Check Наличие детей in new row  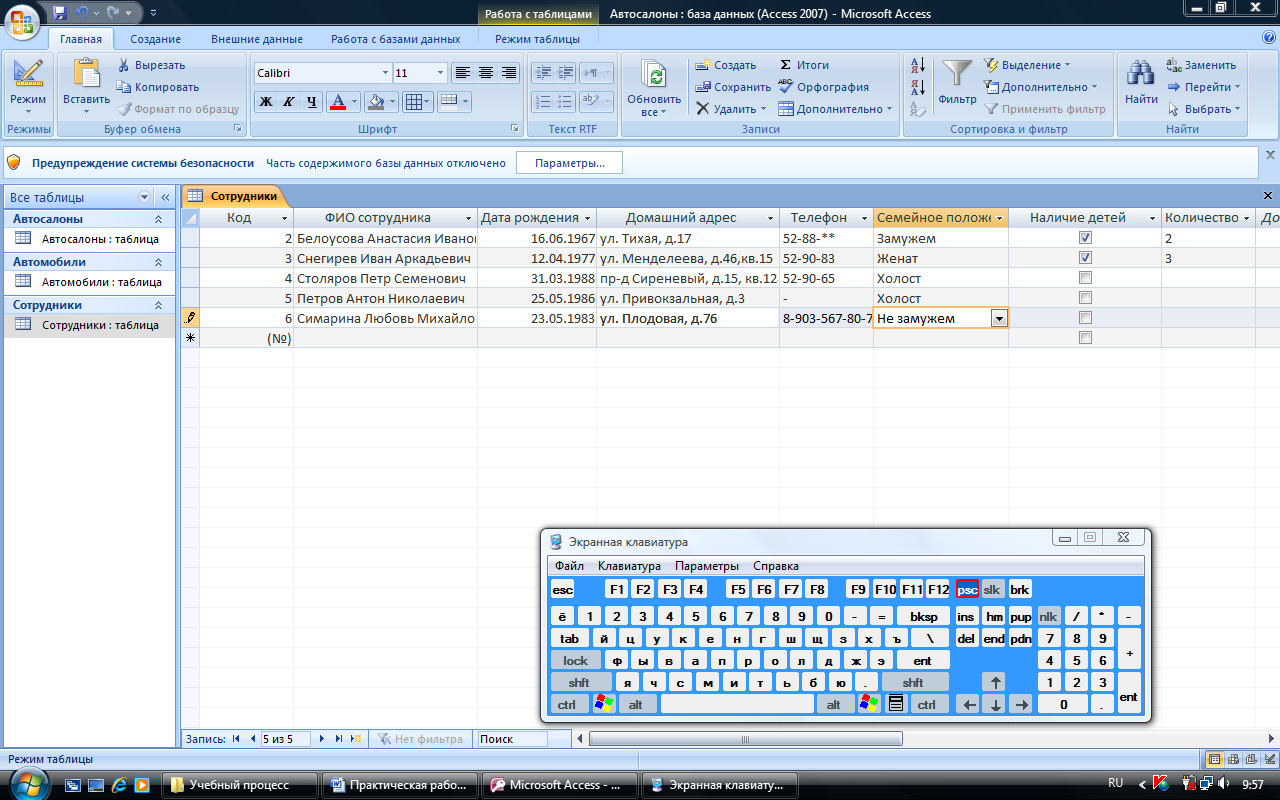[1085, 338]
